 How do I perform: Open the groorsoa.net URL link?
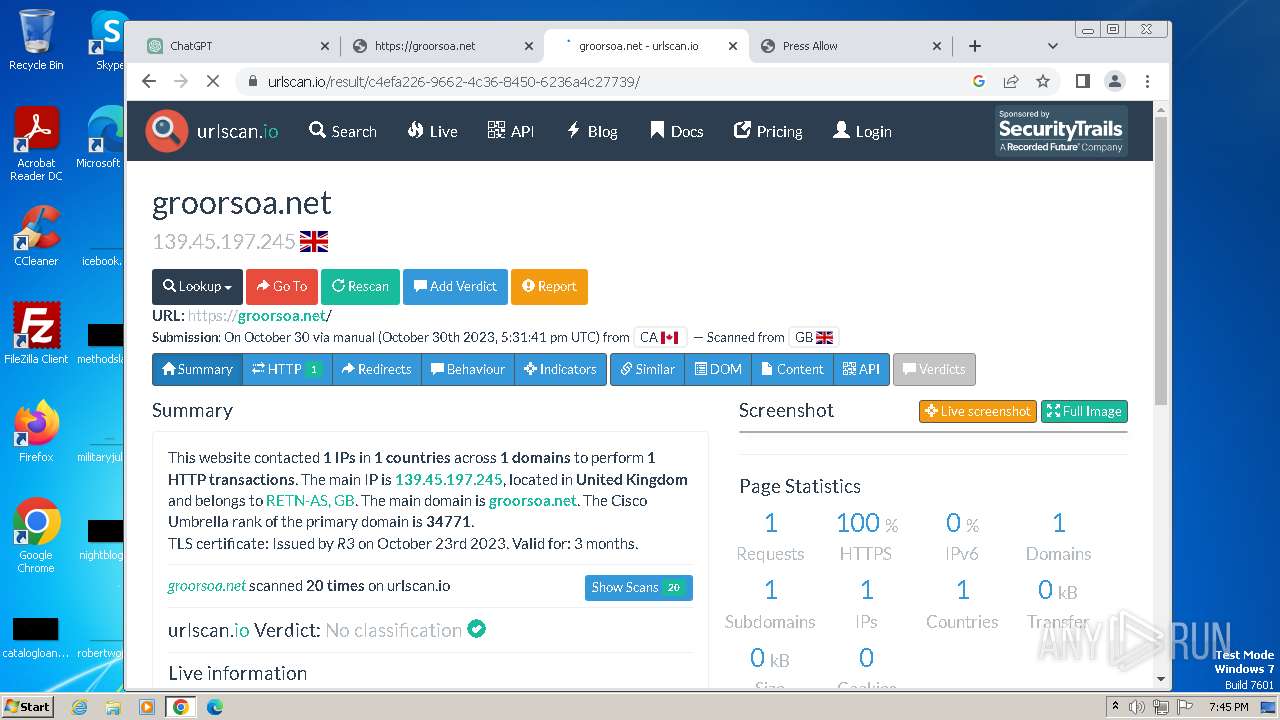[260, 316]
